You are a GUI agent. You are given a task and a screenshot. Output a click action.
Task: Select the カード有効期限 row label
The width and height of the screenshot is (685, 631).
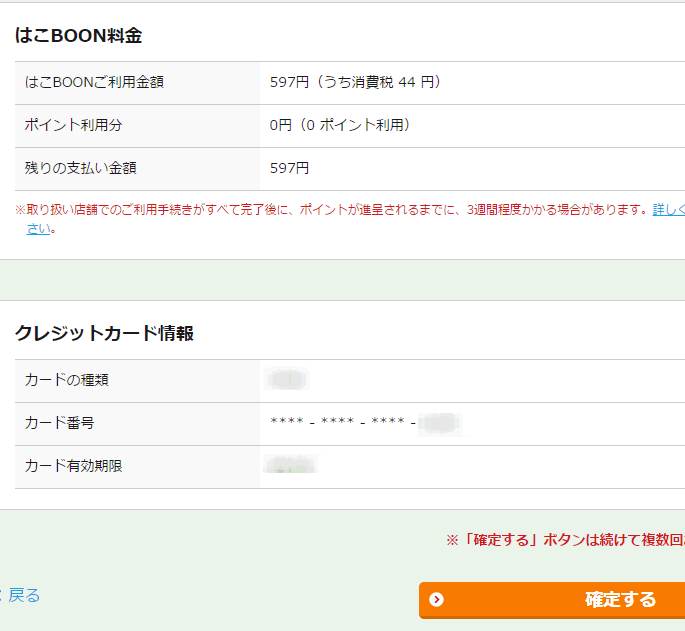(74, 466)
